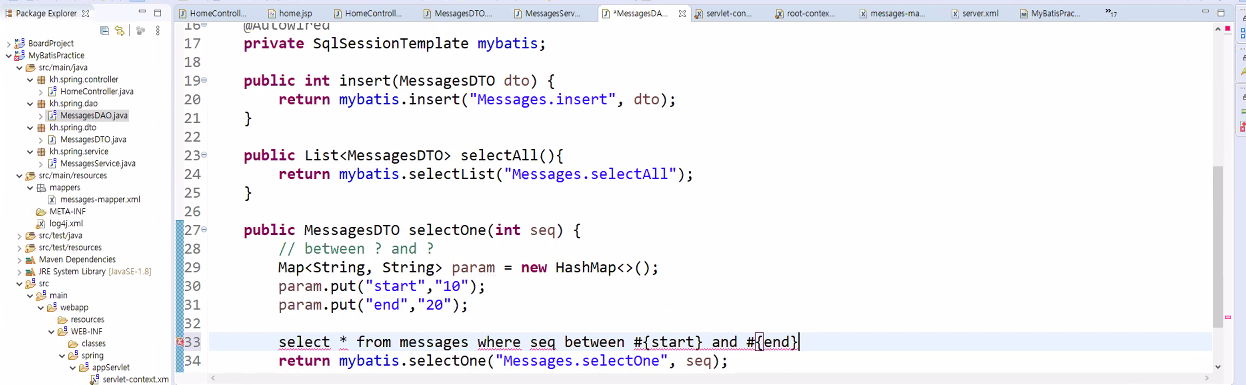1246x385 pixels.
Task: Select the META-INF folder
Action: [x=68, y=212]
